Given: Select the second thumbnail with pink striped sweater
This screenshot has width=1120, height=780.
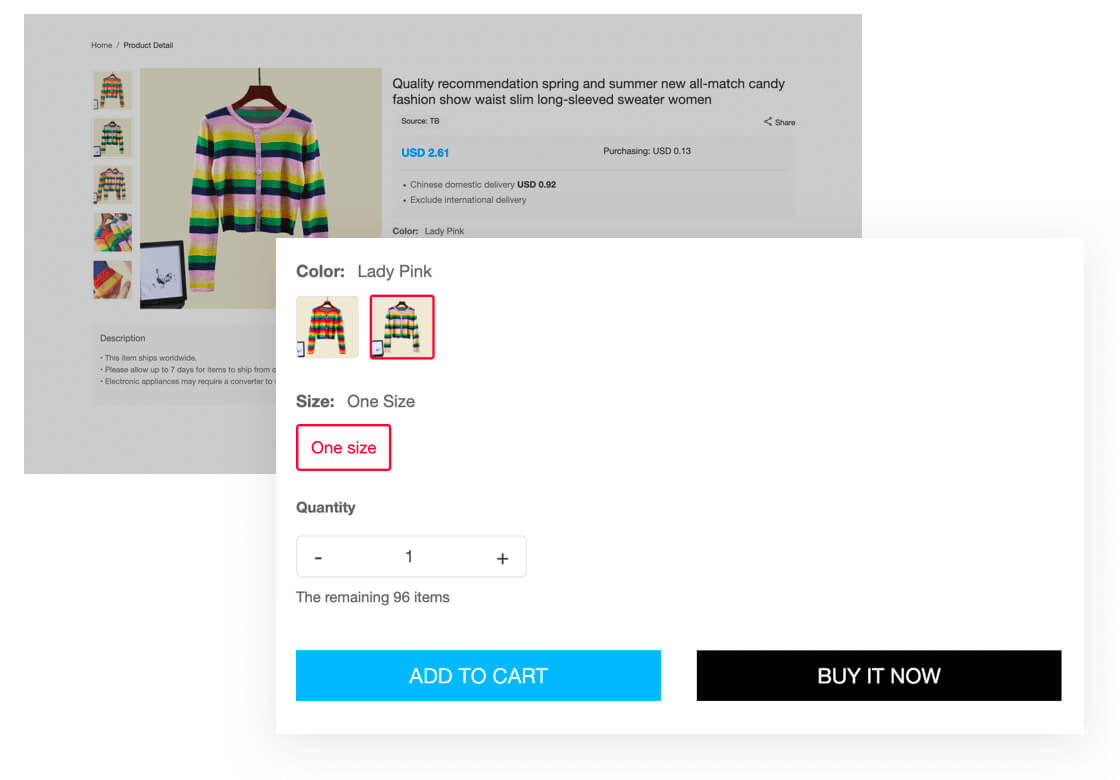Looking at the screenshot, I should click(x=112, y=138).
